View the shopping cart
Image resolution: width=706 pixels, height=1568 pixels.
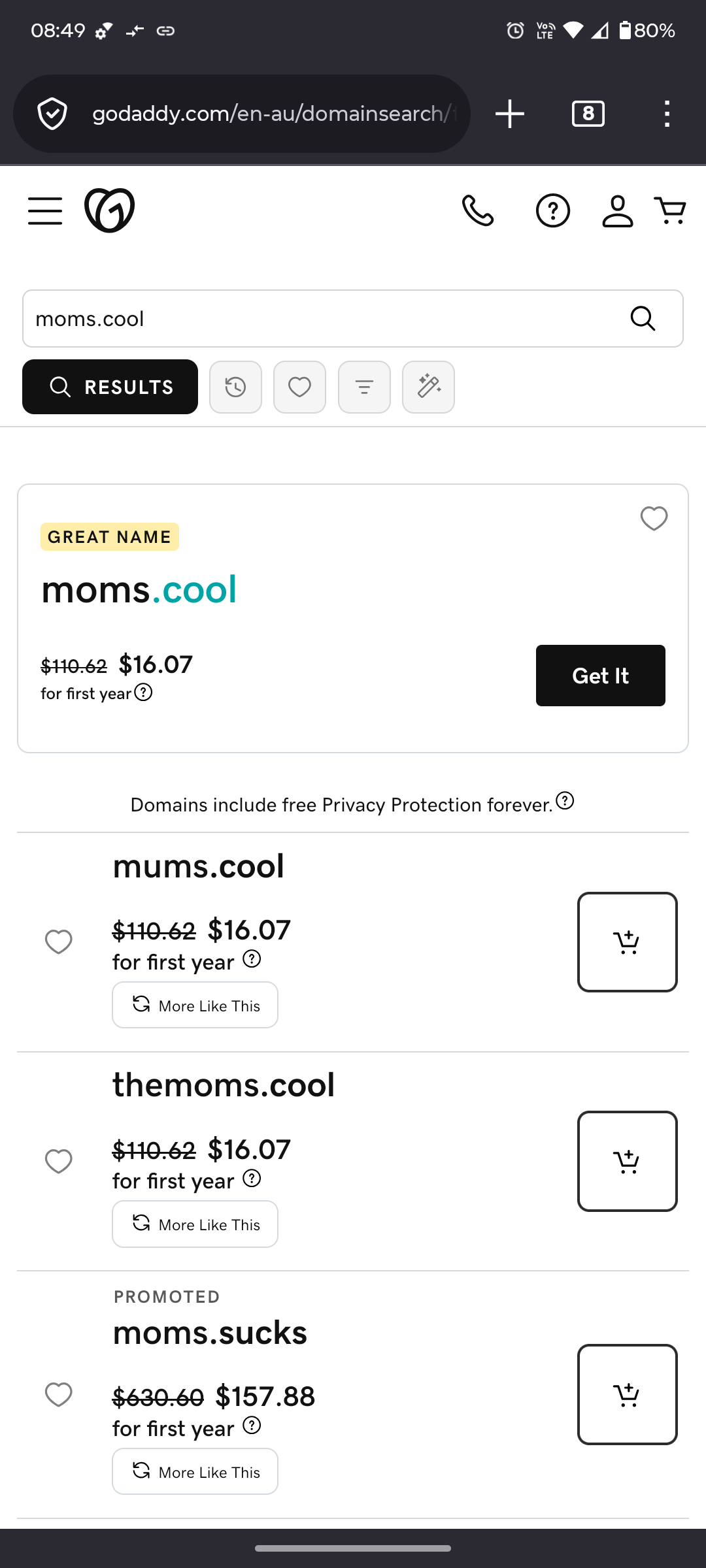670,211
